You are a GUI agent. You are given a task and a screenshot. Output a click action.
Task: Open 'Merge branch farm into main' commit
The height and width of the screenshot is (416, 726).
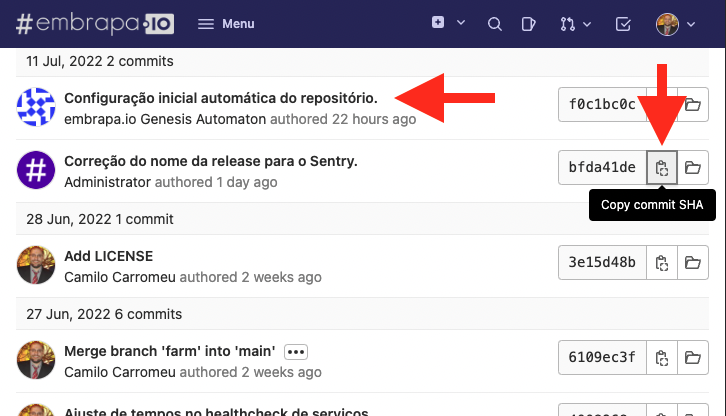169,352
